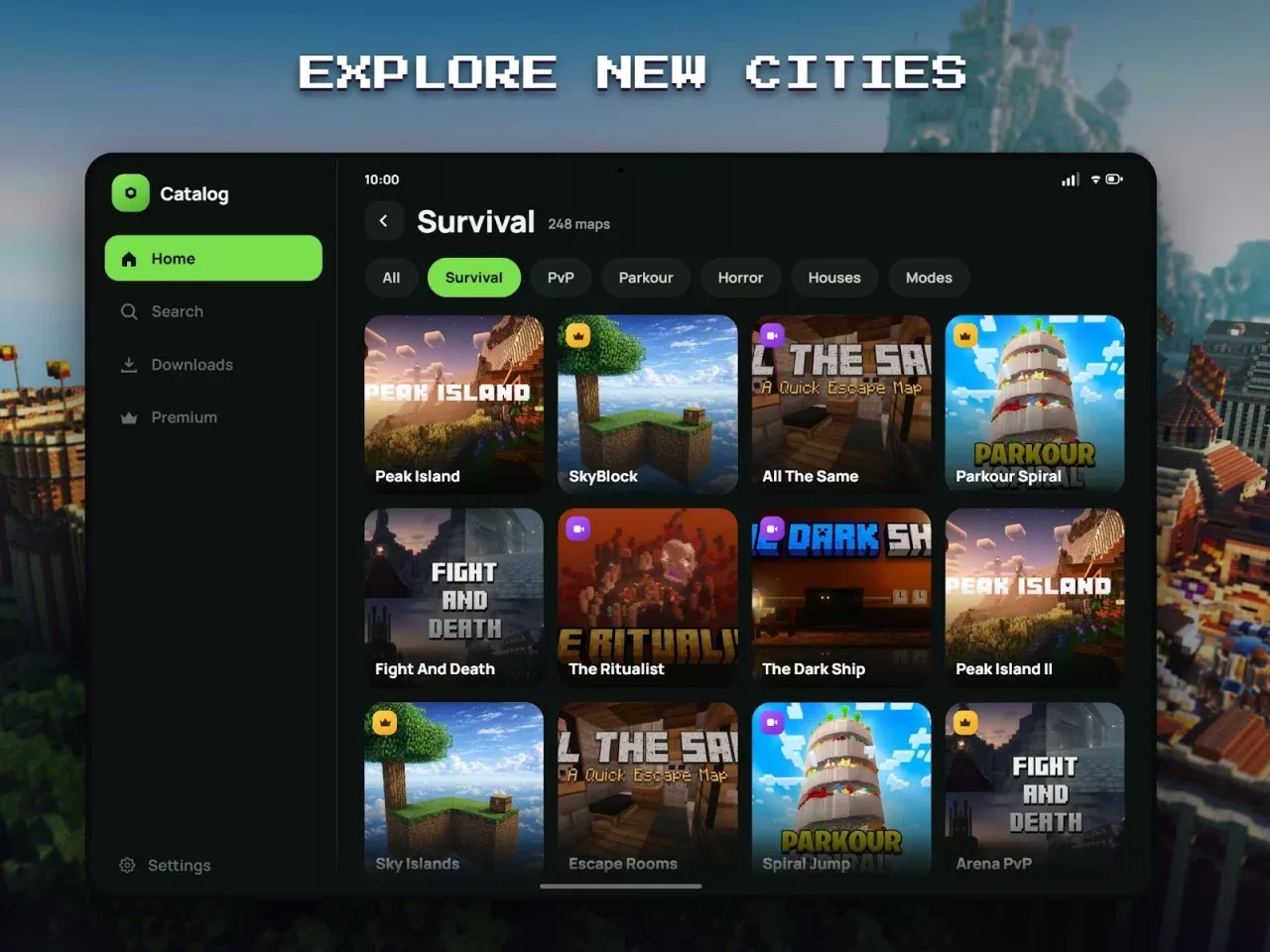The height and width of the screenshot is (952, 1270).
Task: Click the video badge on All The Same
Action: [x=772, y=335]
